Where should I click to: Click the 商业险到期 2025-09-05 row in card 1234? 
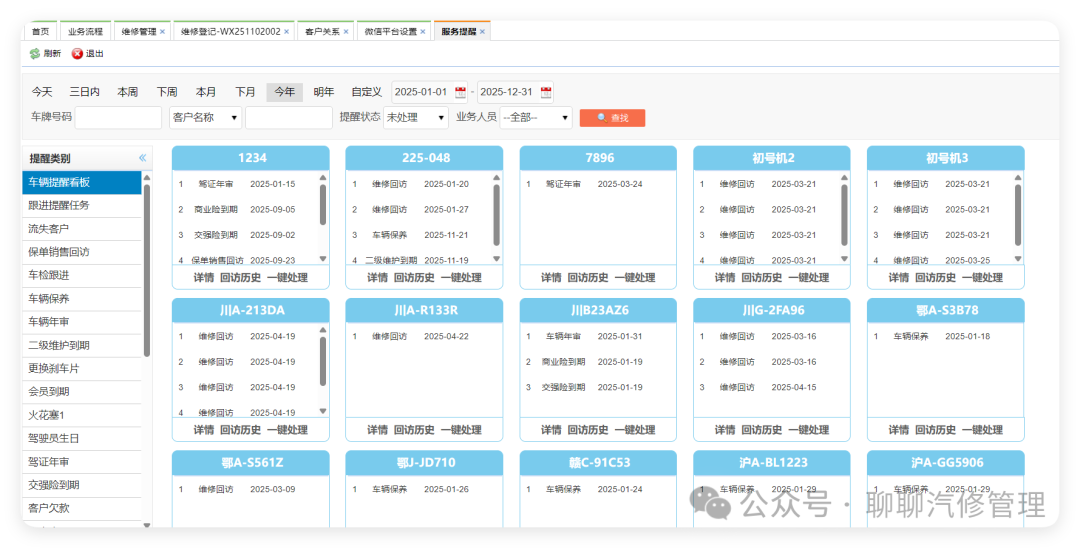[236, 209]
